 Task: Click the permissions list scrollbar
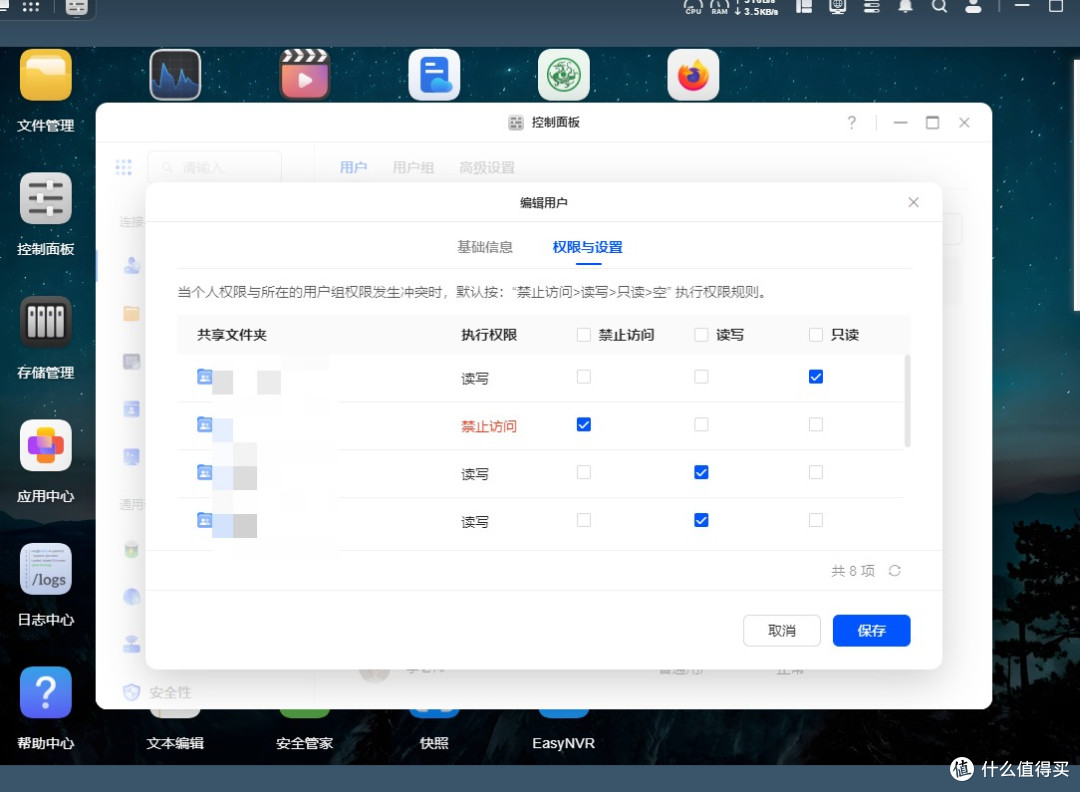(907, 401)
